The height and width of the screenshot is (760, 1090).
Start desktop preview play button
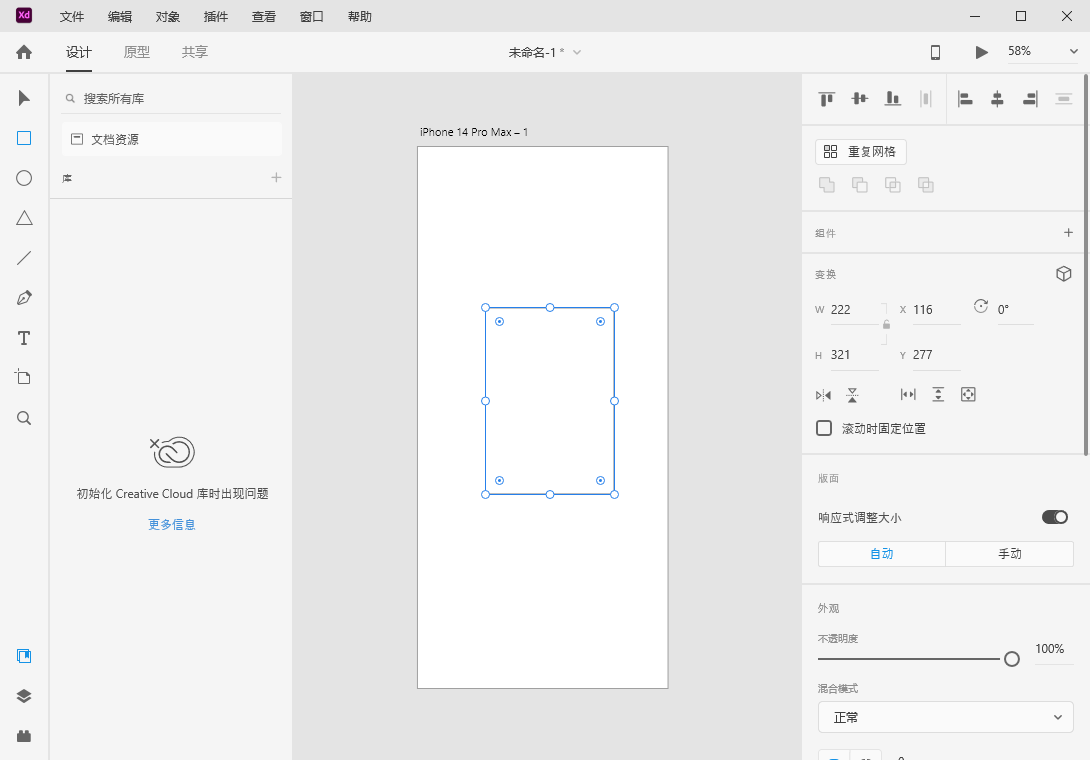point(981,52)
